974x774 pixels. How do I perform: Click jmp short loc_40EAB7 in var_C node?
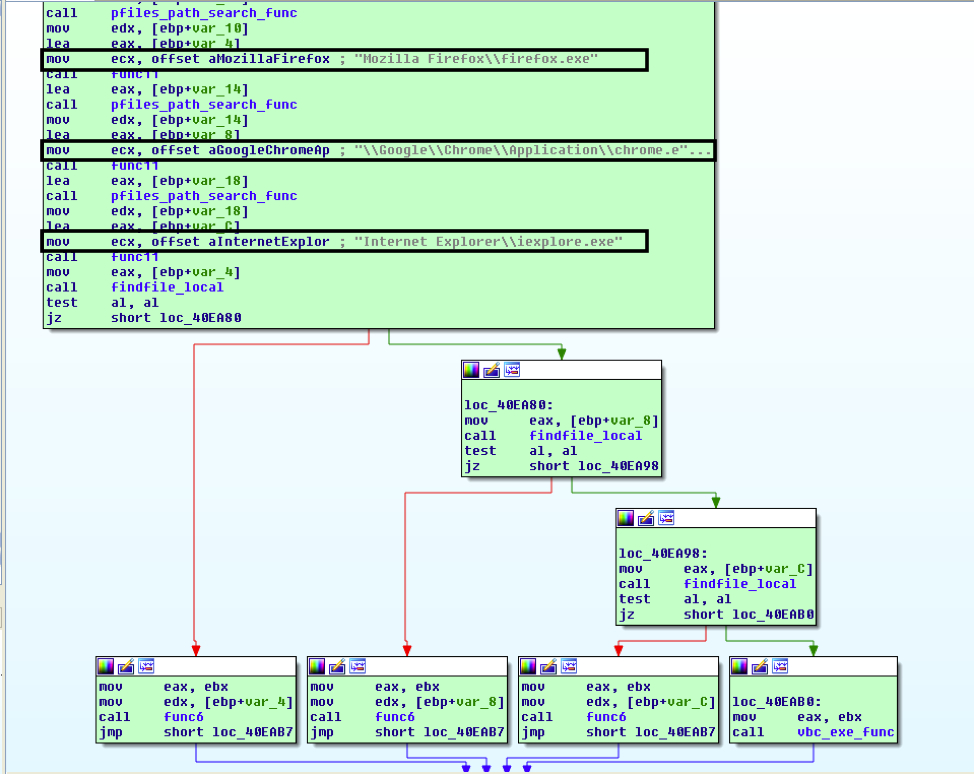click(x=618, y=732)
